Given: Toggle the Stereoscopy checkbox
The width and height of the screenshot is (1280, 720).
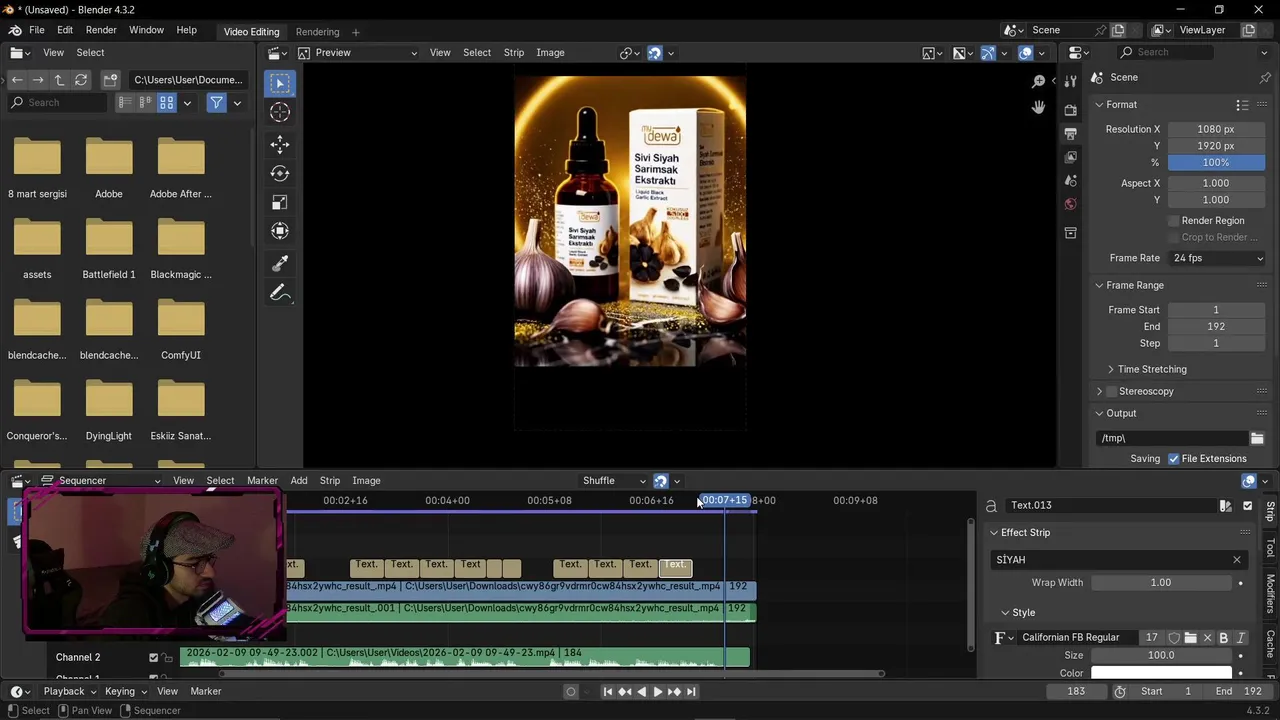Looking at the screenshot, I should tap(1111, 391).
